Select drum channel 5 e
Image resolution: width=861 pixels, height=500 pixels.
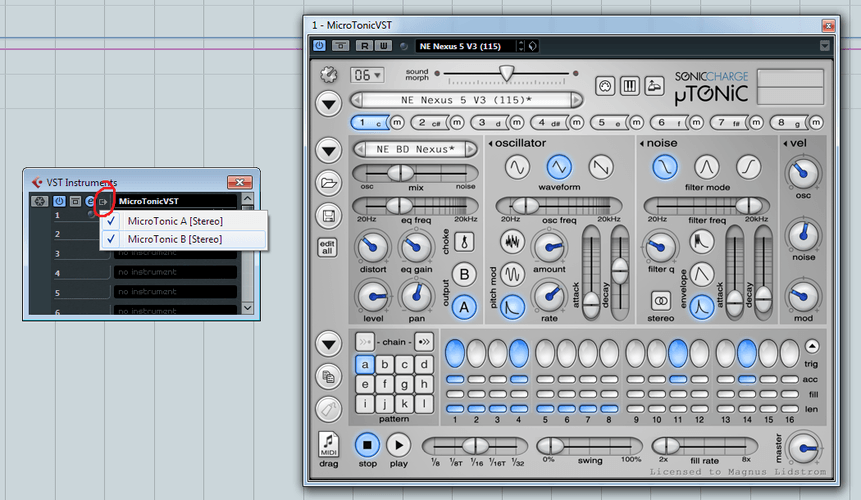coord(609,123)
